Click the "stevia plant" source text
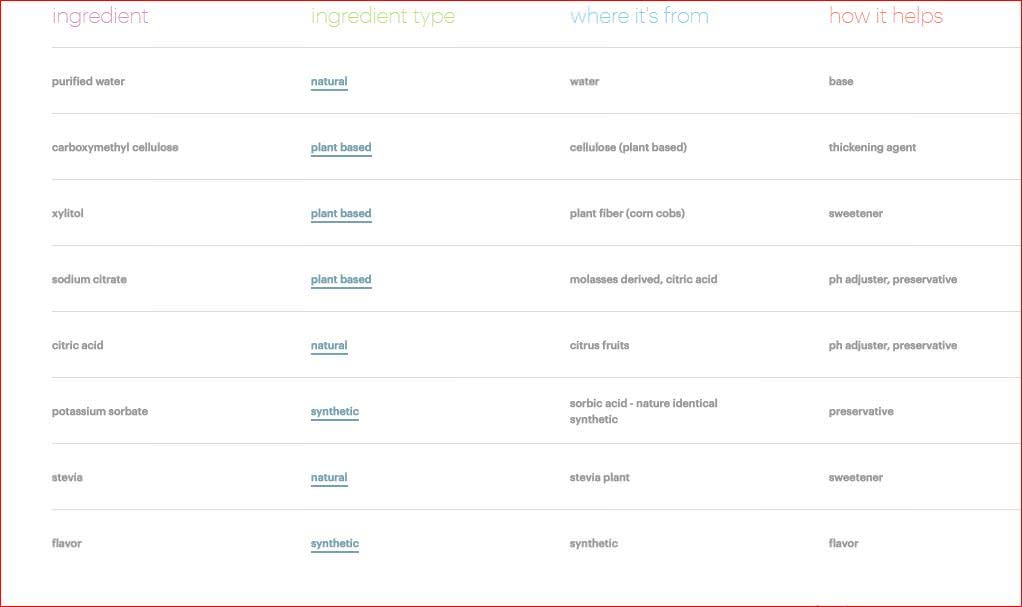The width and height of the screenshot is (1022, 607). point(600,478)
